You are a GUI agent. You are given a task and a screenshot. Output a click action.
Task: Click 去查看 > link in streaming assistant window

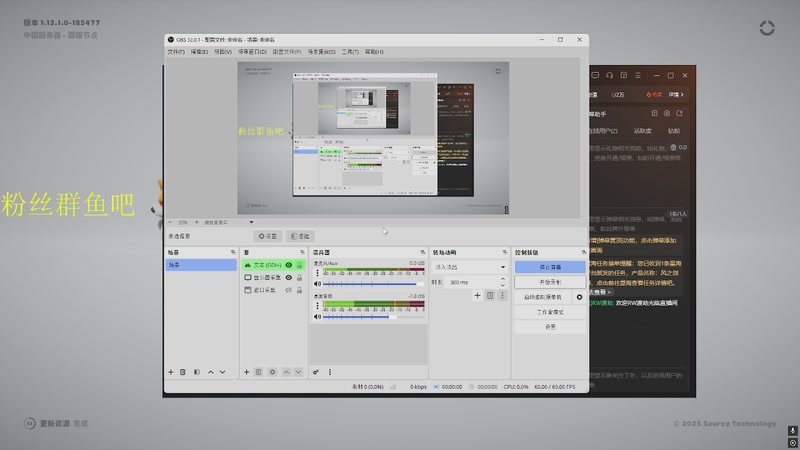pyautogui.click(x=600, y=292)
